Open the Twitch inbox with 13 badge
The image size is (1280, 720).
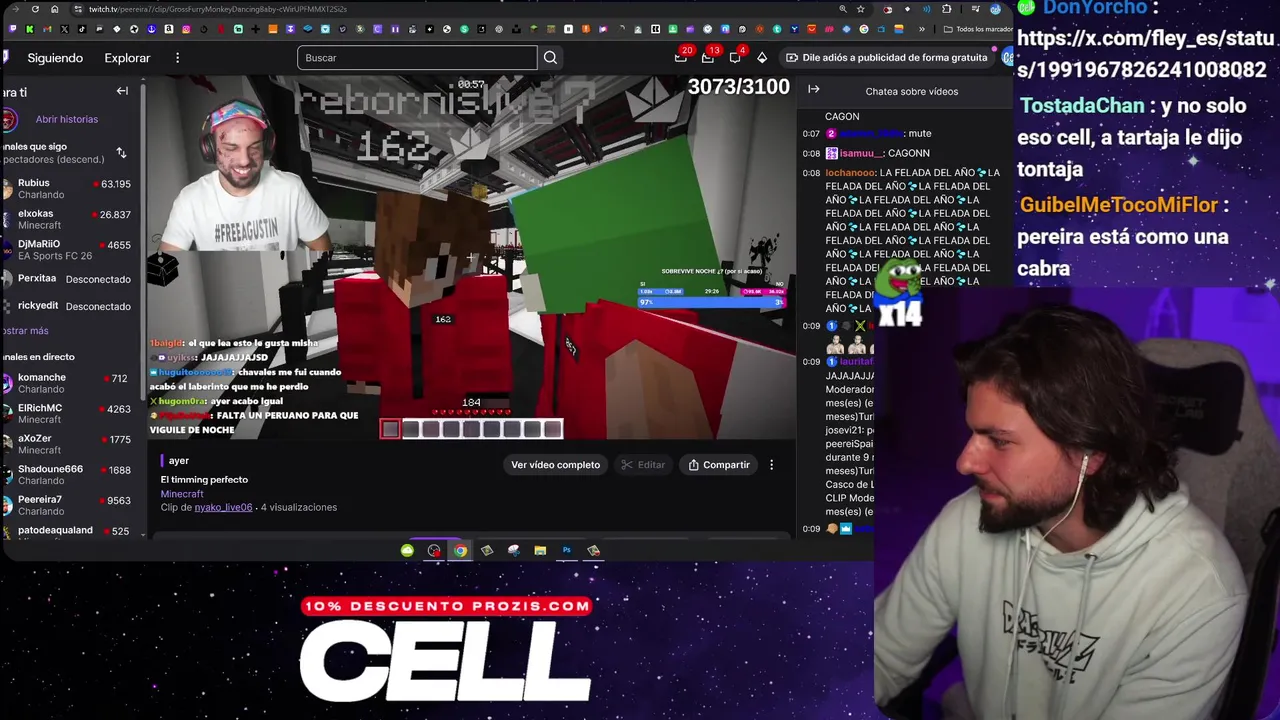click(709, 57)
